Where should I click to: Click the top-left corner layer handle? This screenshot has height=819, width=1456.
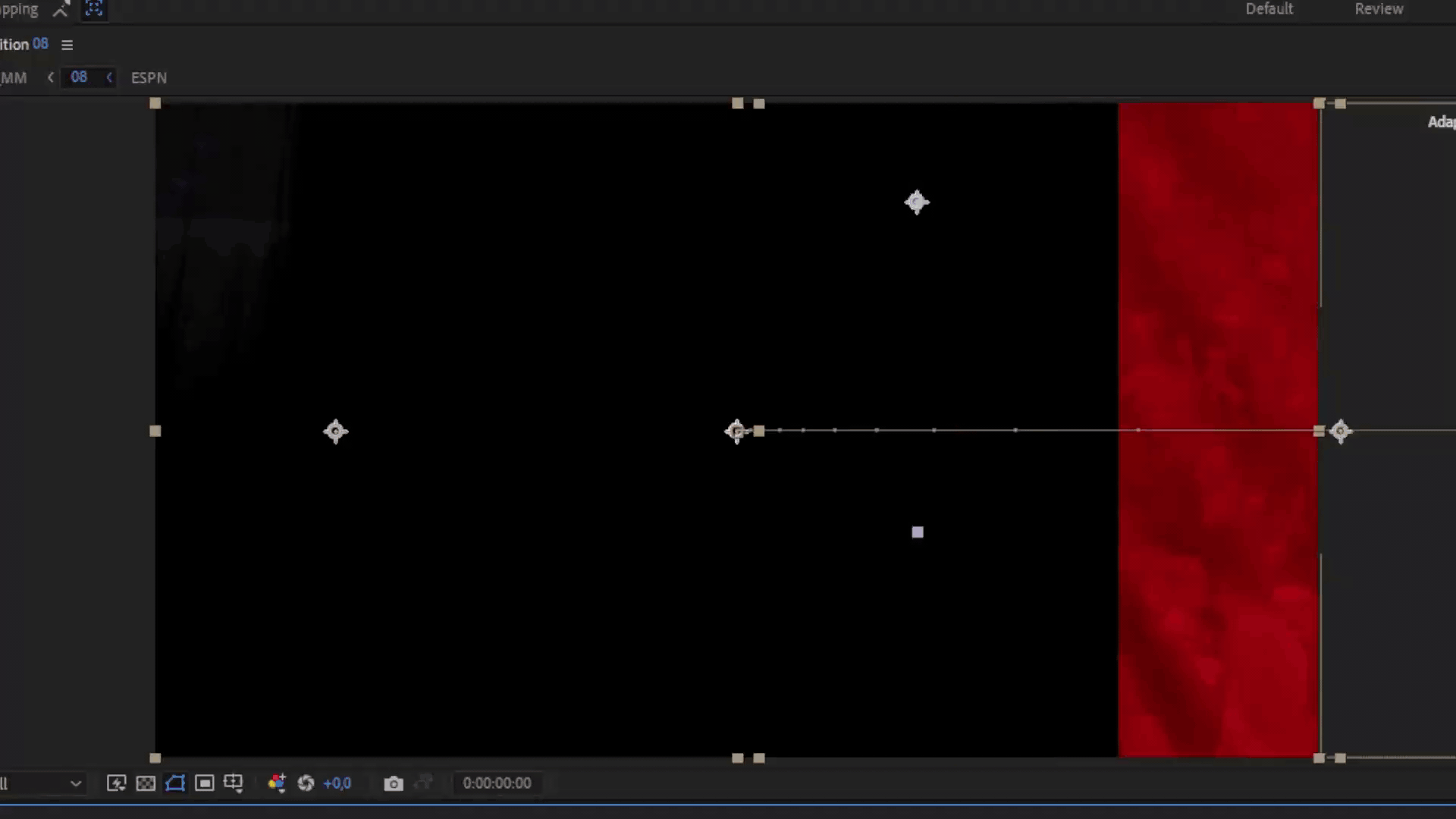click(155, 103)
